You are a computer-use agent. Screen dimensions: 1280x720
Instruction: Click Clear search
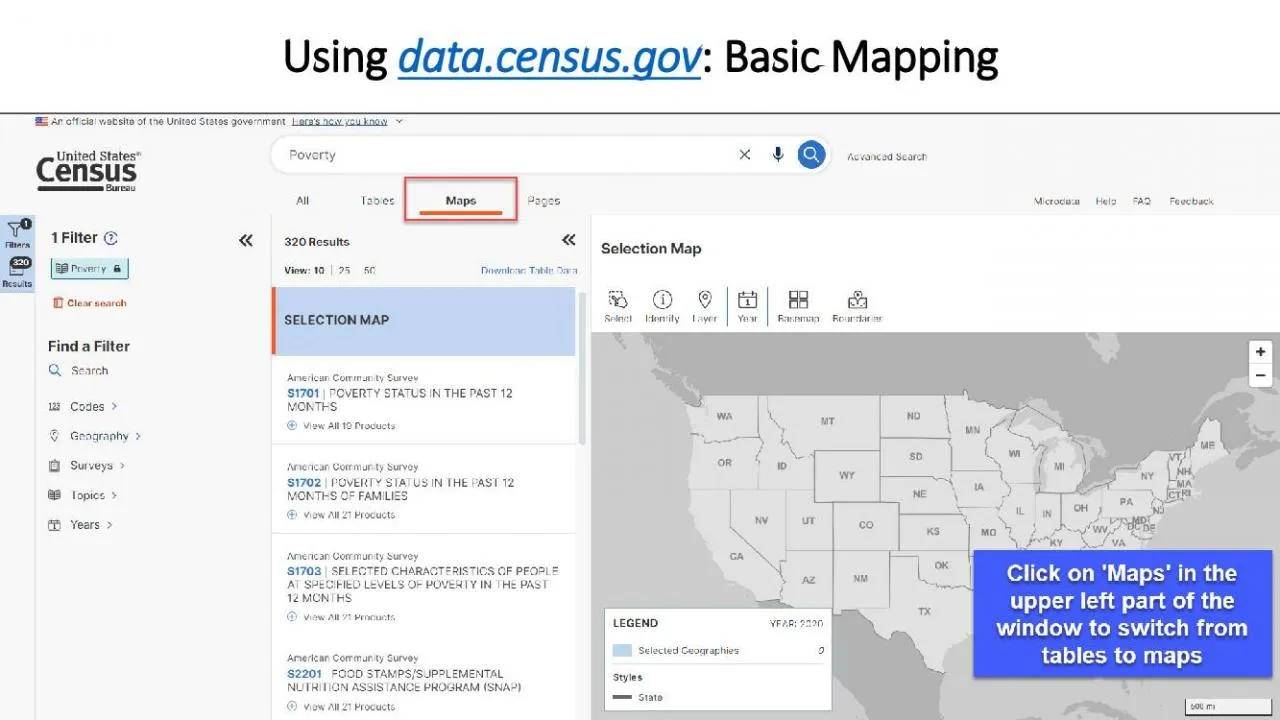(x=90, y=303)
